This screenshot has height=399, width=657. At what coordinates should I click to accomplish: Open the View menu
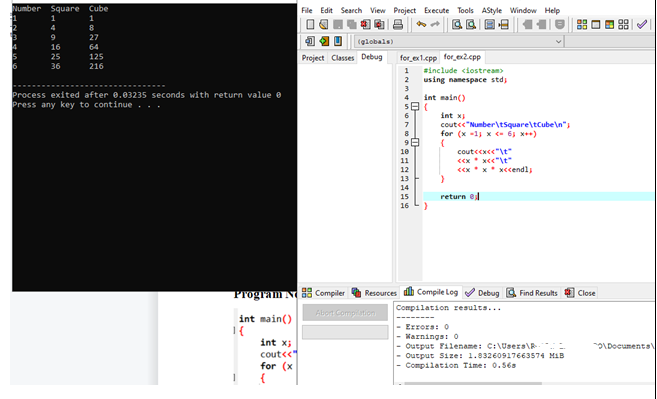(x=378, y=10)
